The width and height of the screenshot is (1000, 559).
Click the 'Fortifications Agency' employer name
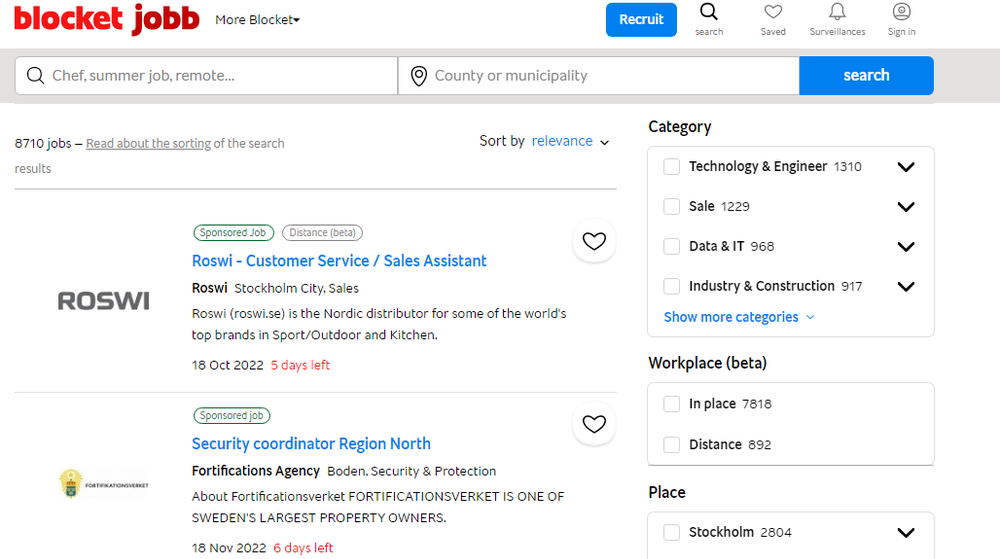click(255, 471)
